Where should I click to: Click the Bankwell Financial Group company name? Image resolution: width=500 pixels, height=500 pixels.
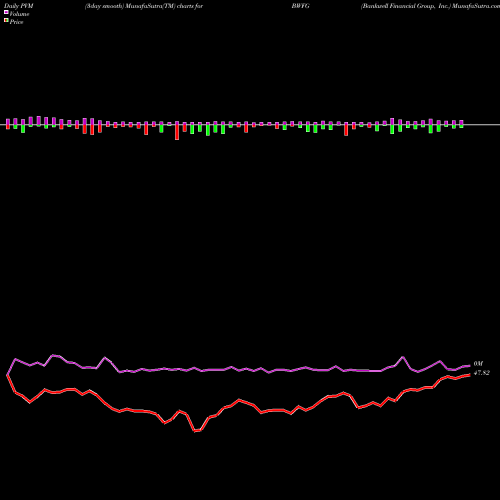click(405, 6)
